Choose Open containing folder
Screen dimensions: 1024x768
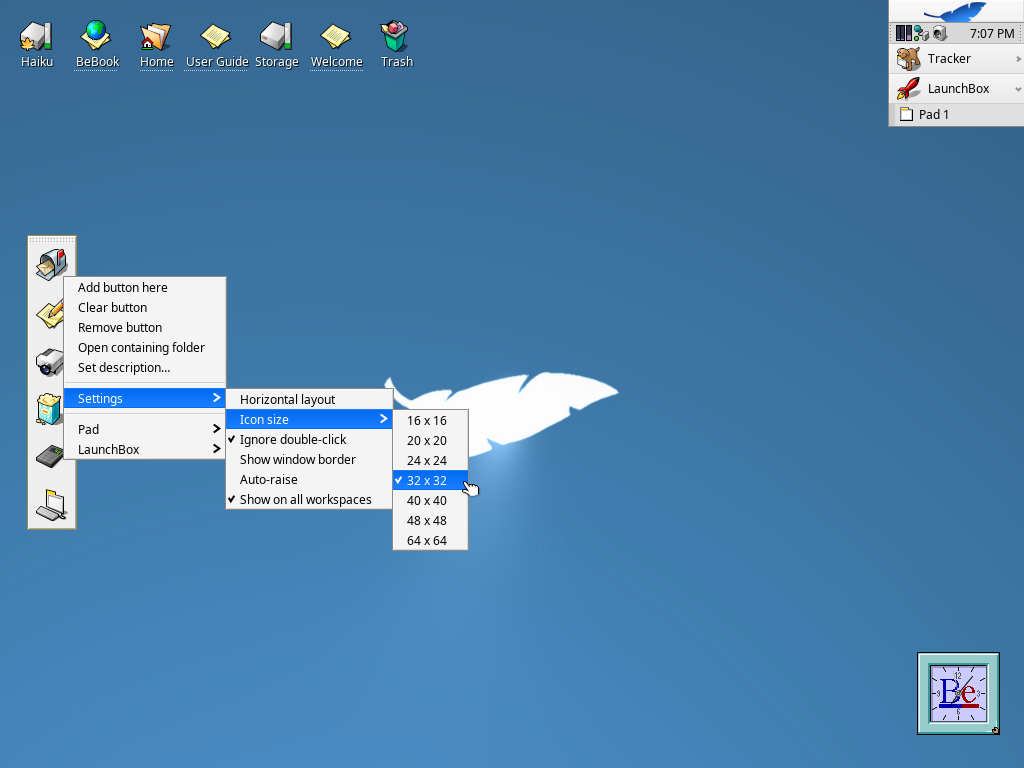145,347
